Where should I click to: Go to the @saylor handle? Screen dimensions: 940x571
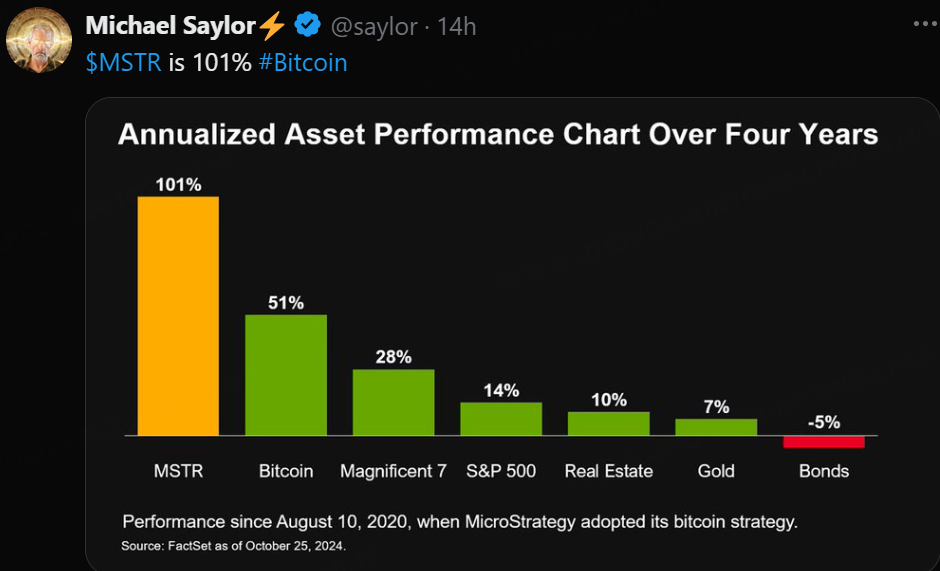tap(374, 26)
